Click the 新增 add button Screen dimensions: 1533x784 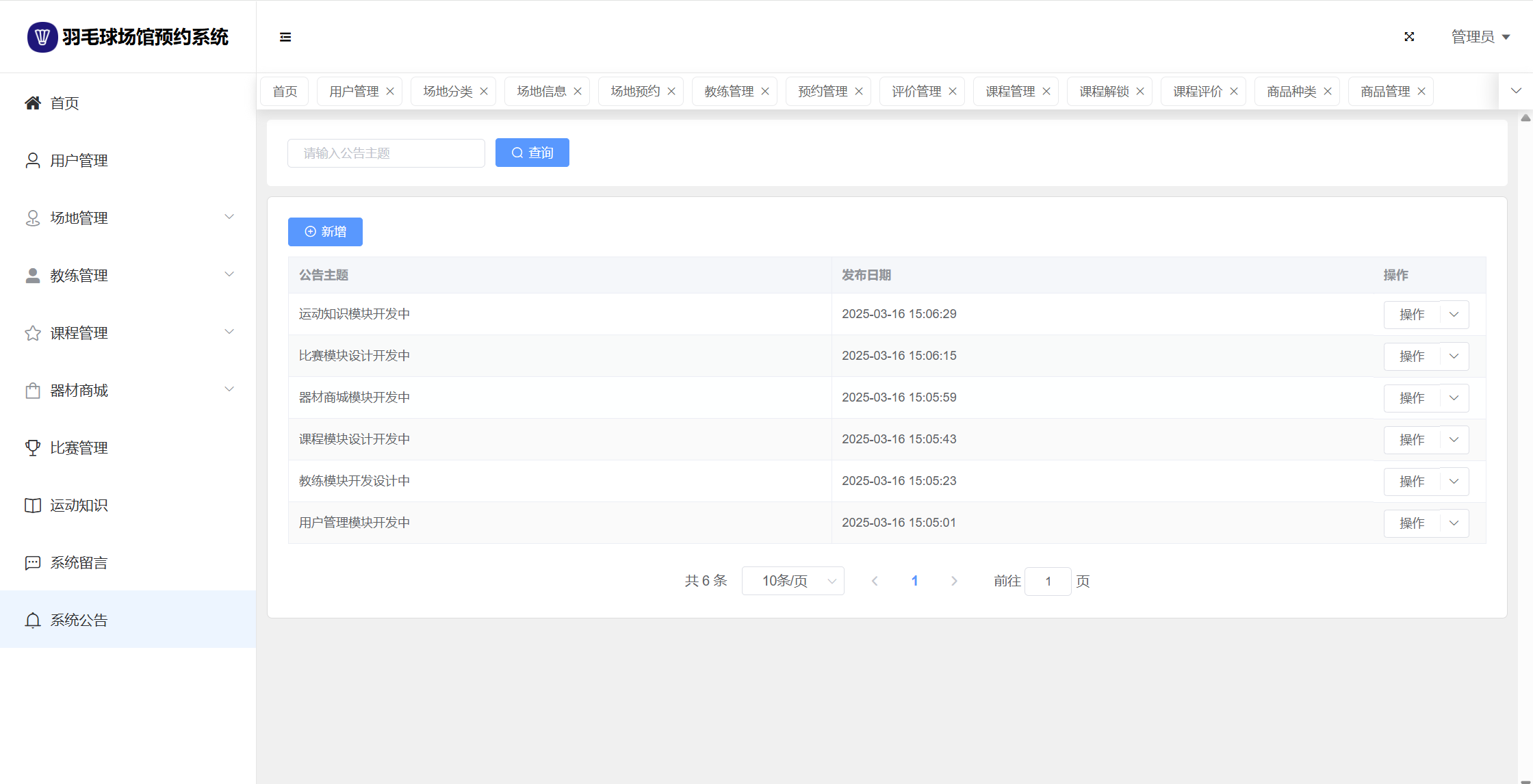click(325, 232)
